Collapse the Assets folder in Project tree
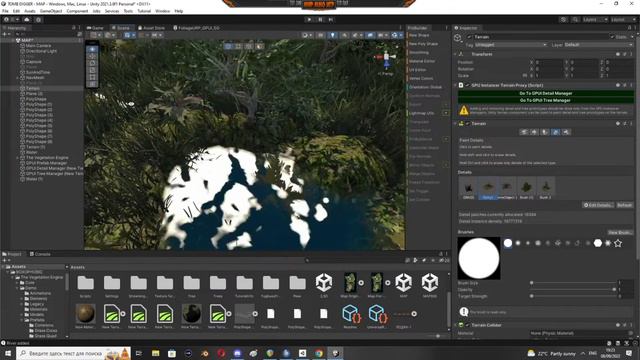 click(3, 267)
